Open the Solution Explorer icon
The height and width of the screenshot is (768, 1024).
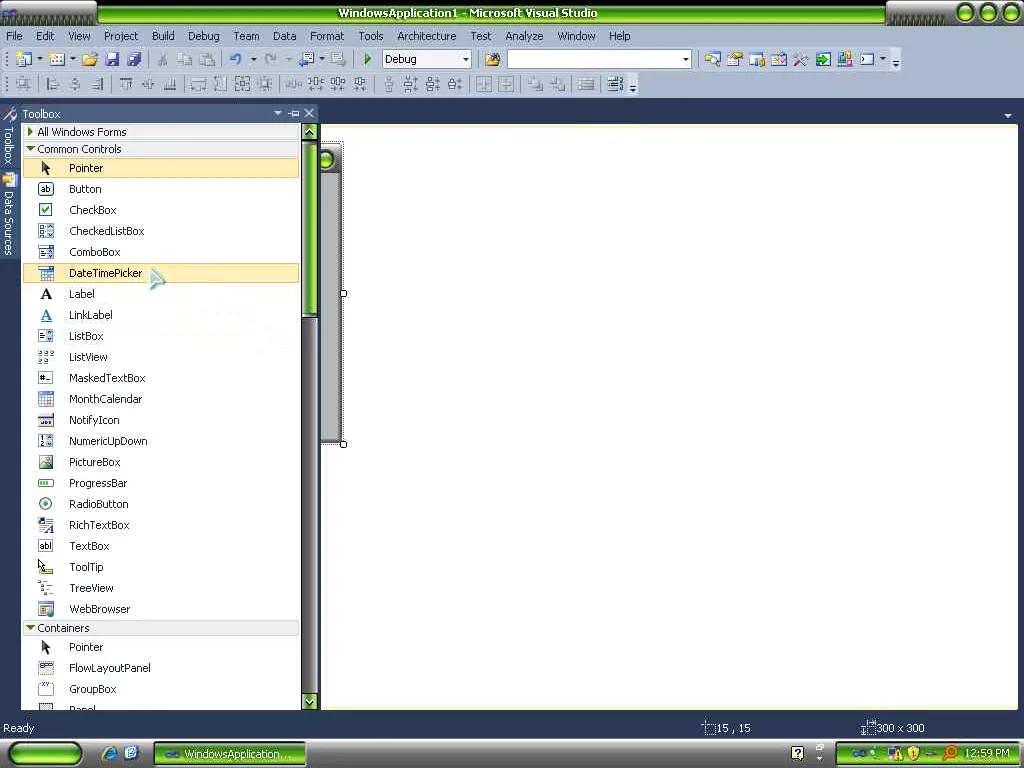(712, 59)
